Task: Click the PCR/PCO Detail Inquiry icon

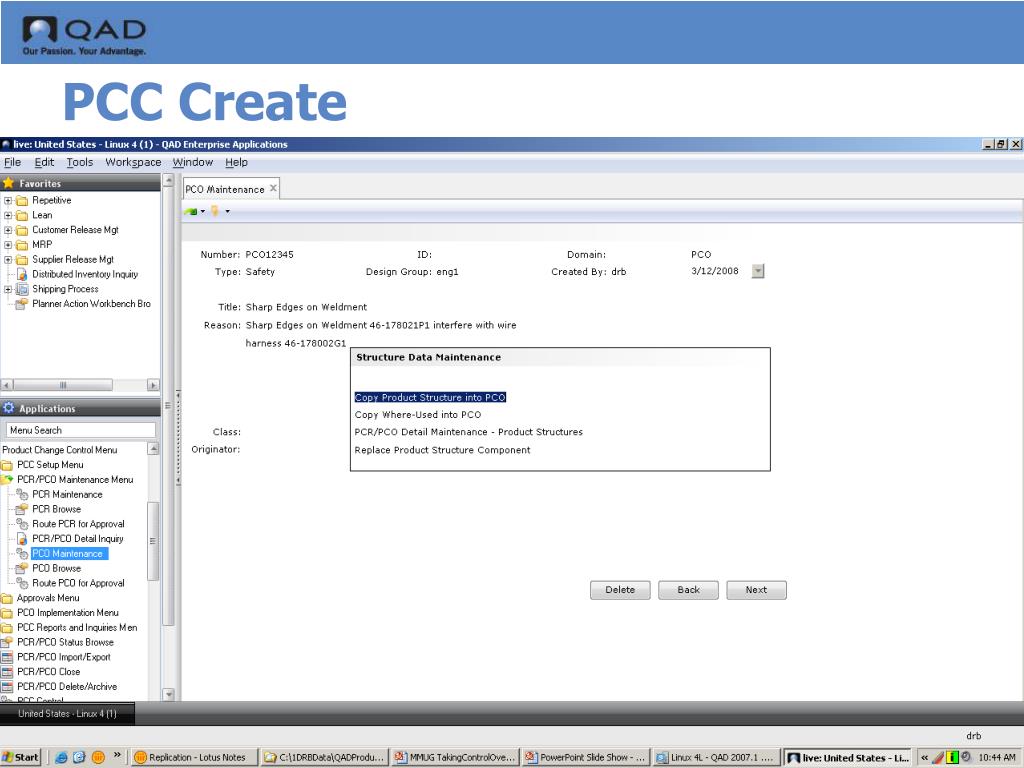Action: click(22, 539)
